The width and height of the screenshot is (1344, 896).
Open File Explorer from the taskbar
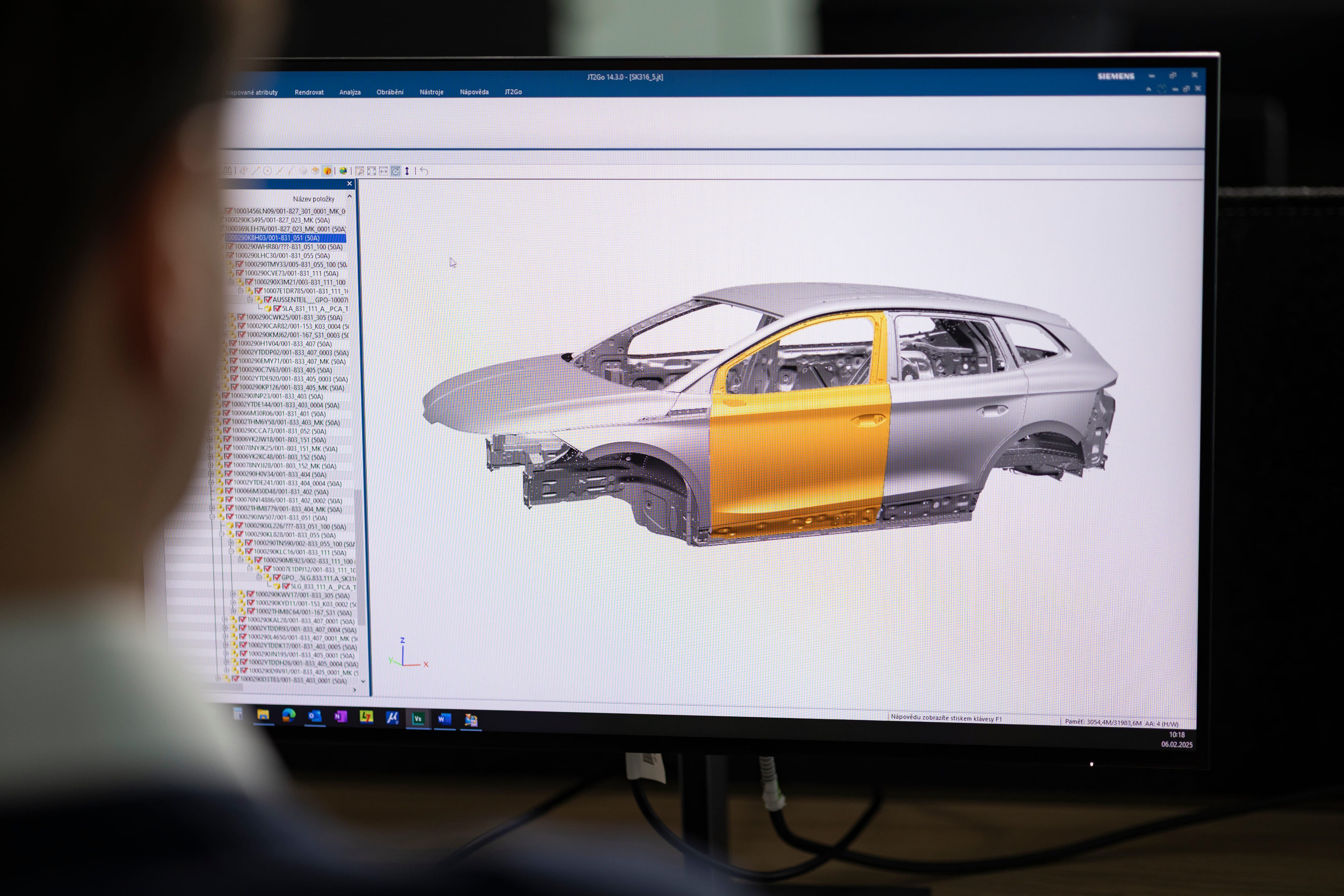click(x=263, y=715)
